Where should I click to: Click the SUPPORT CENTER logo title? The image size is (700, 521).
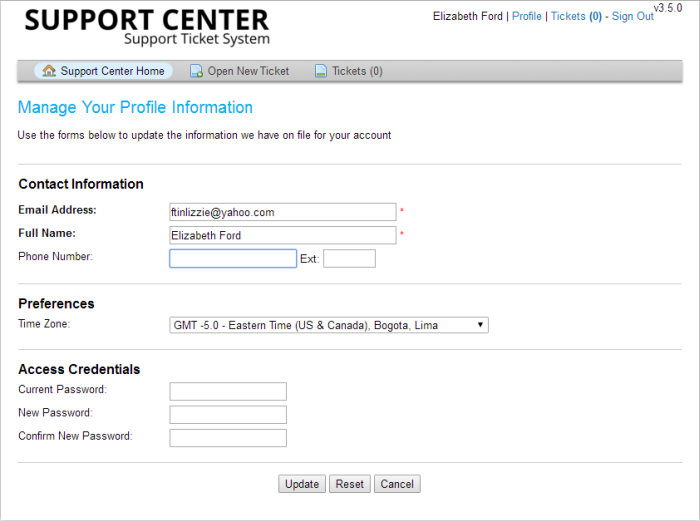(x=146, y=20)
